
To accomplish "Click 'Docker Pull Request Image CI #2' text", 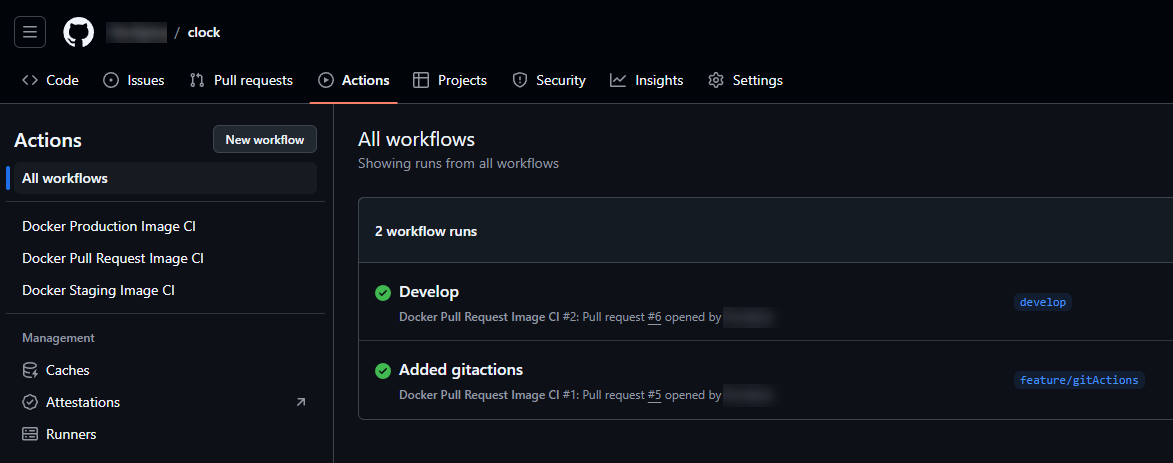I will (x=487, y=317).
